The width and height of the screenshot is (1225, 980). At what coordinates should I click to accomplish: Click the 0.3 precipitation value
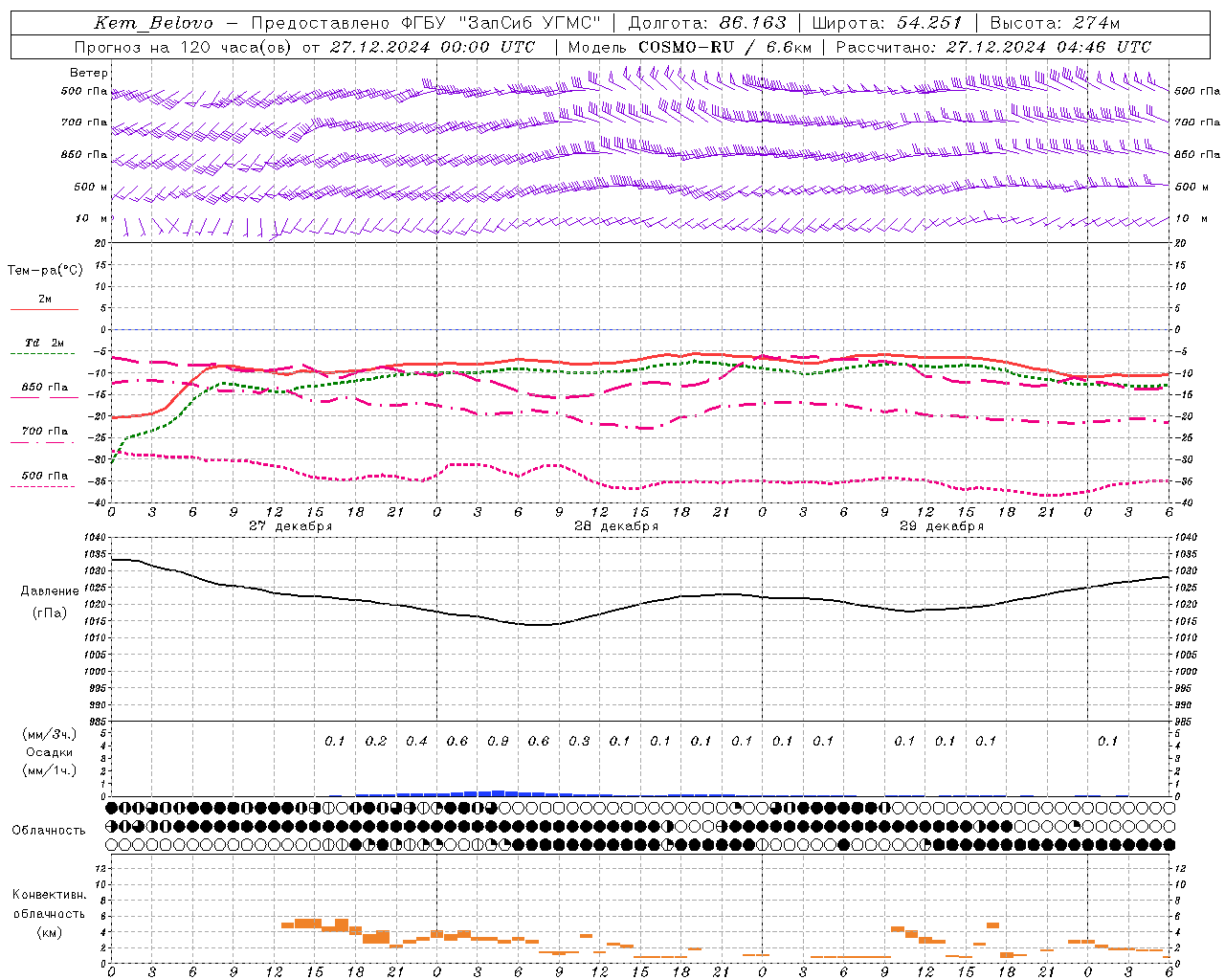coord(579,742)
